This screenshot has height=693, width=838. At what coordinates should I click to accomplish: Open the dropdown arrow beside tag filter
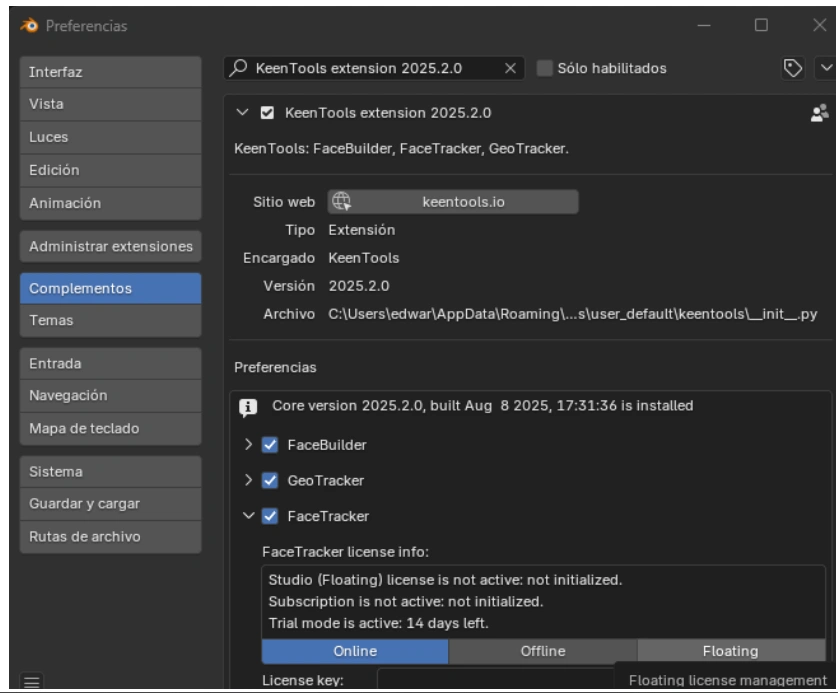pyautogui.click(x=825, y=68)
